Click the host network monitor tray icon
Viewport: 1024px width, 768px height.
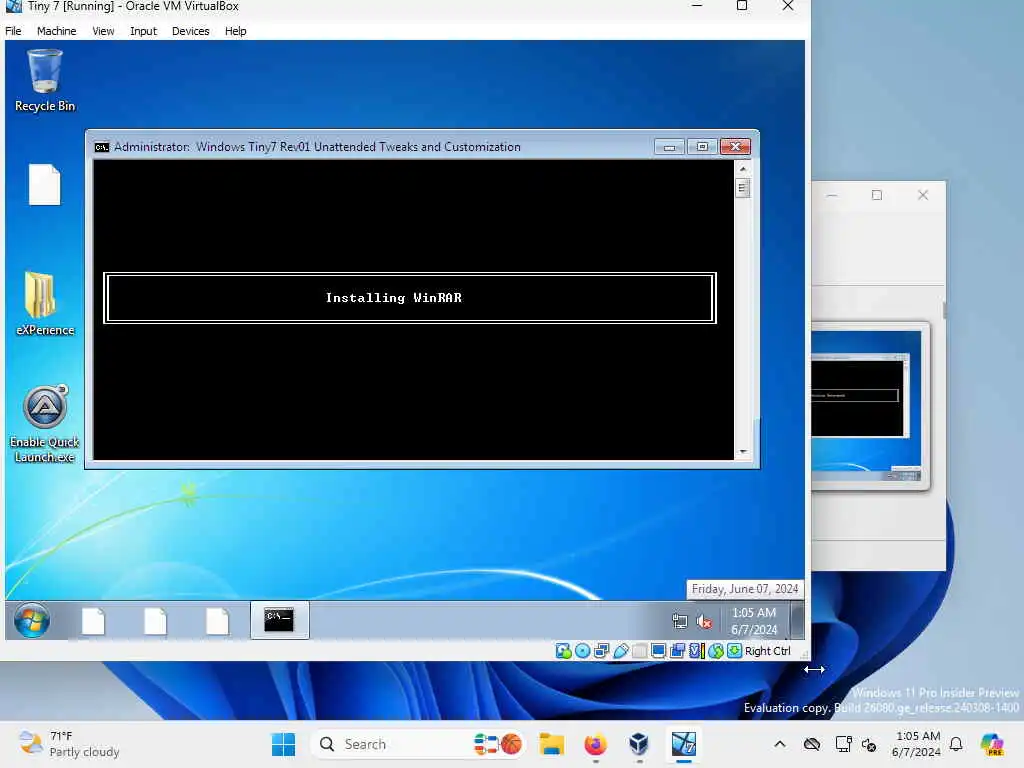click(x=843, y=744)
